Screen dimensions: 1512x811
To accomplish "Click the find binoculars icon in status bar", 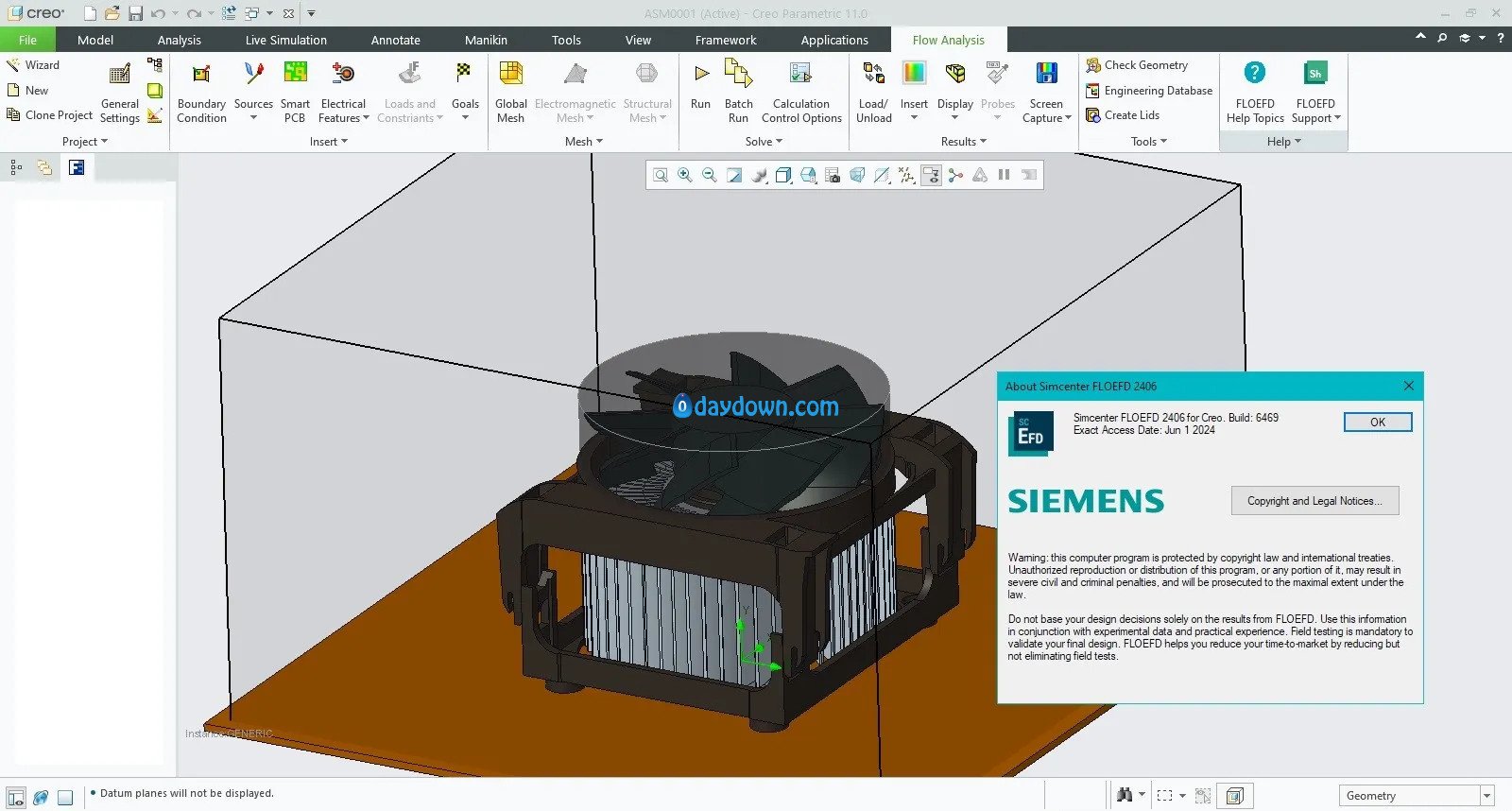I will (1125, 795).
